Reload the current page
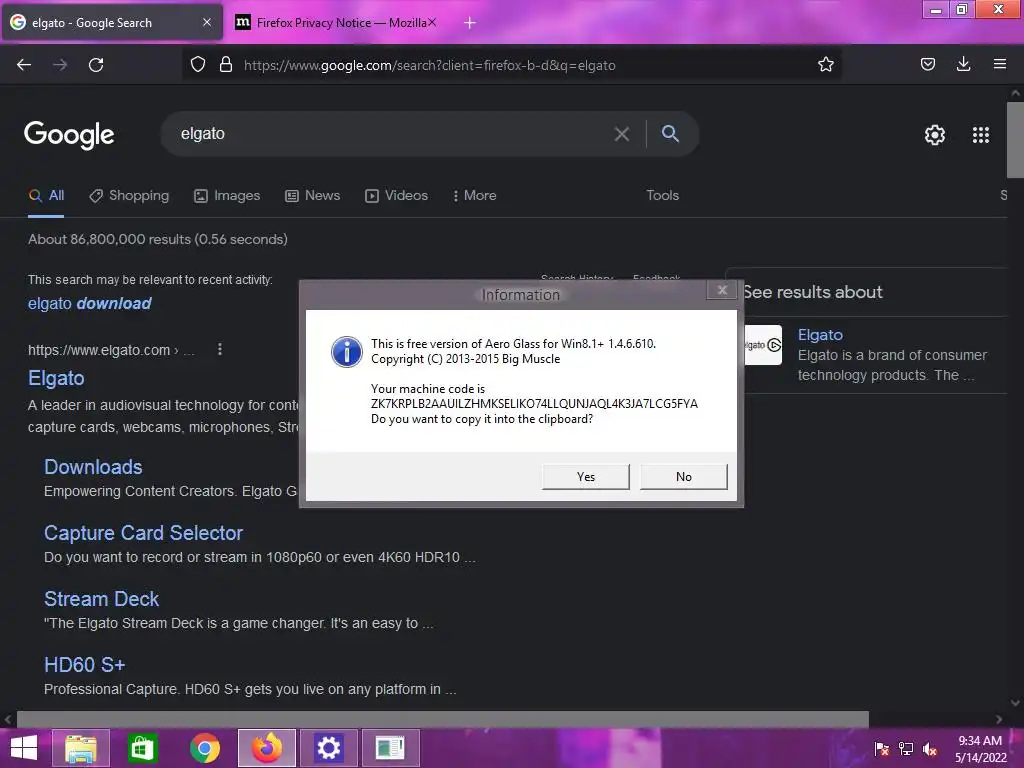Viewport: 1024px width, 768px height. [x=96, y=65]
